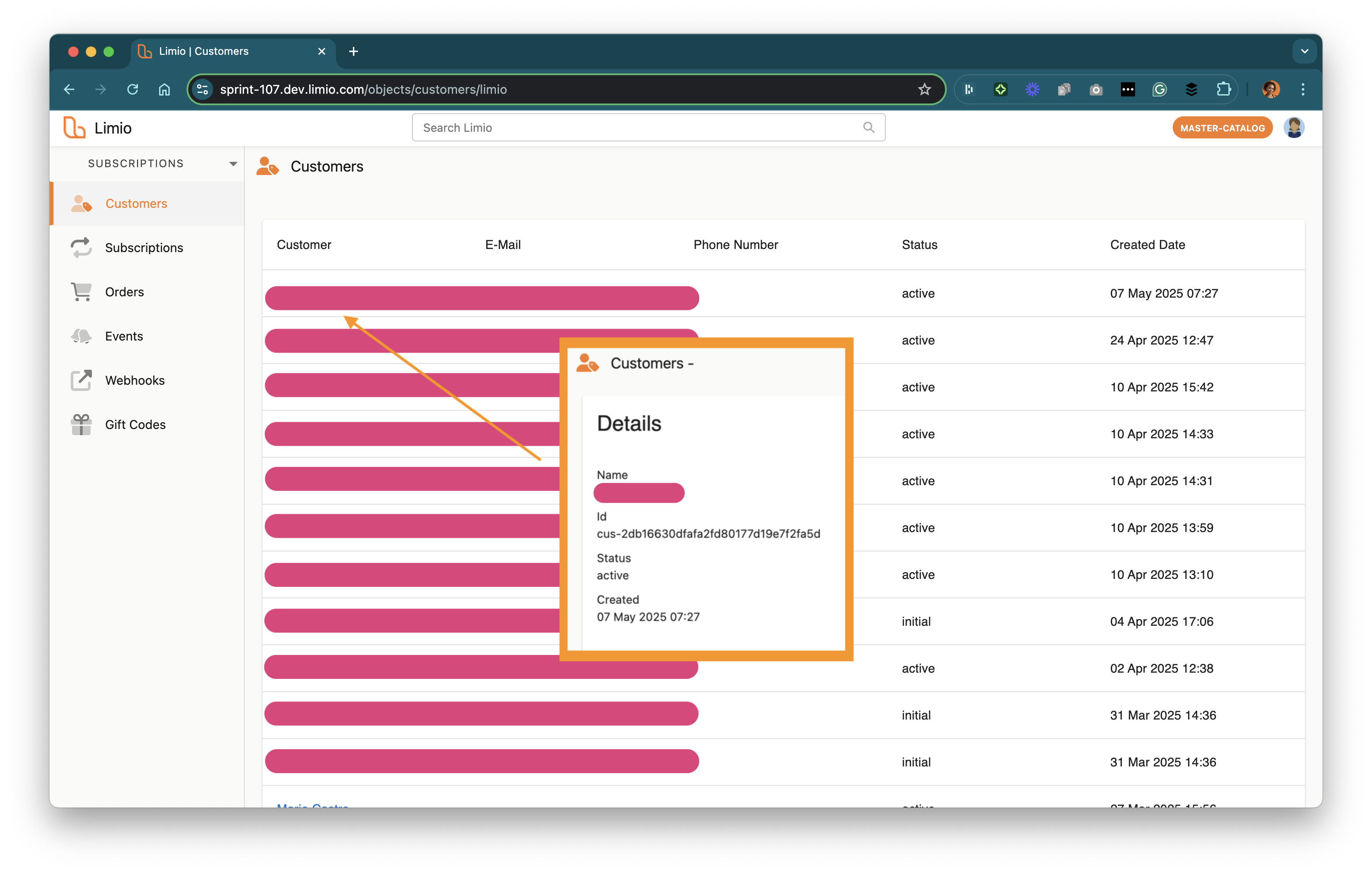Click the Orders cart icon
This screenshot has height=873, width=1372.
(81, 291)
